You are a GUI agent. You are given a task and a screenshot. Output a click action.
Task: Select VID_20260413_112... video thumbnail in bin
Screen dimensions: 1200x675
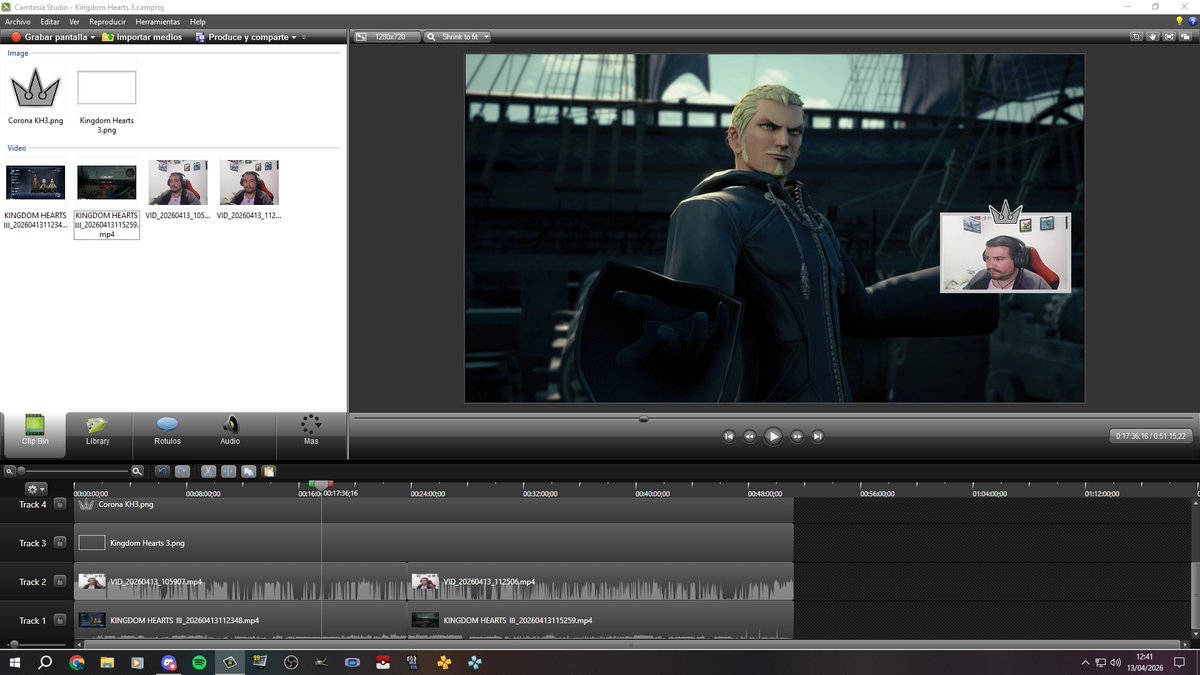coord(249,183)
